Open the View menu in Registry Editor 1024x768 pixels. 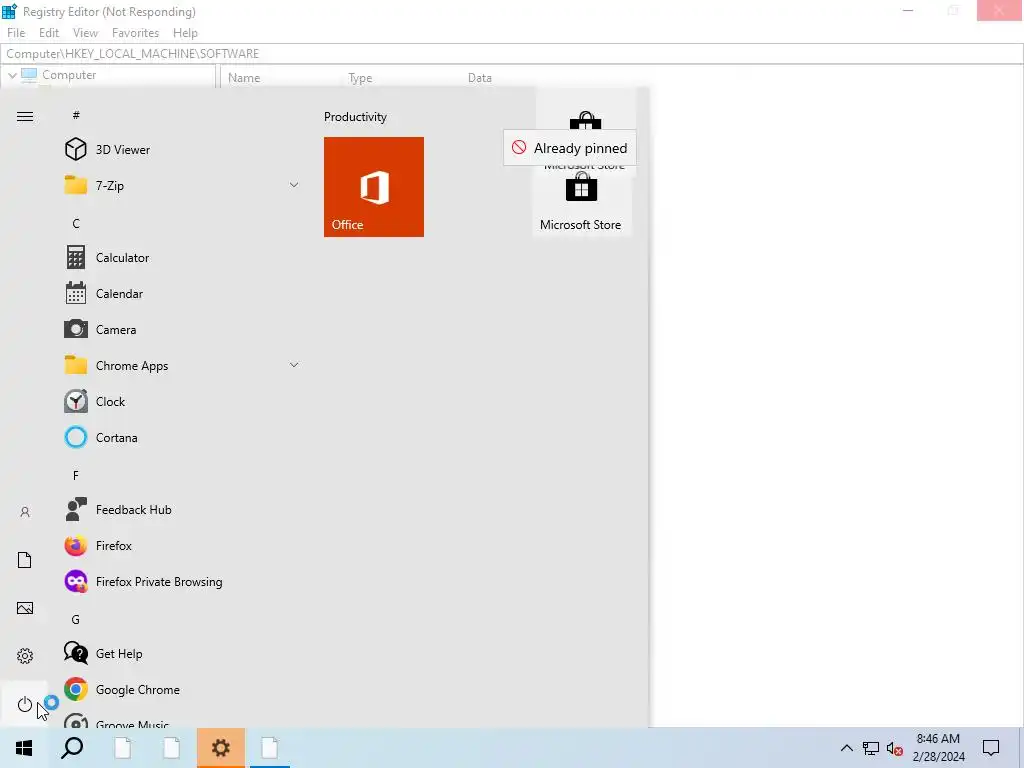pos(86,33)
